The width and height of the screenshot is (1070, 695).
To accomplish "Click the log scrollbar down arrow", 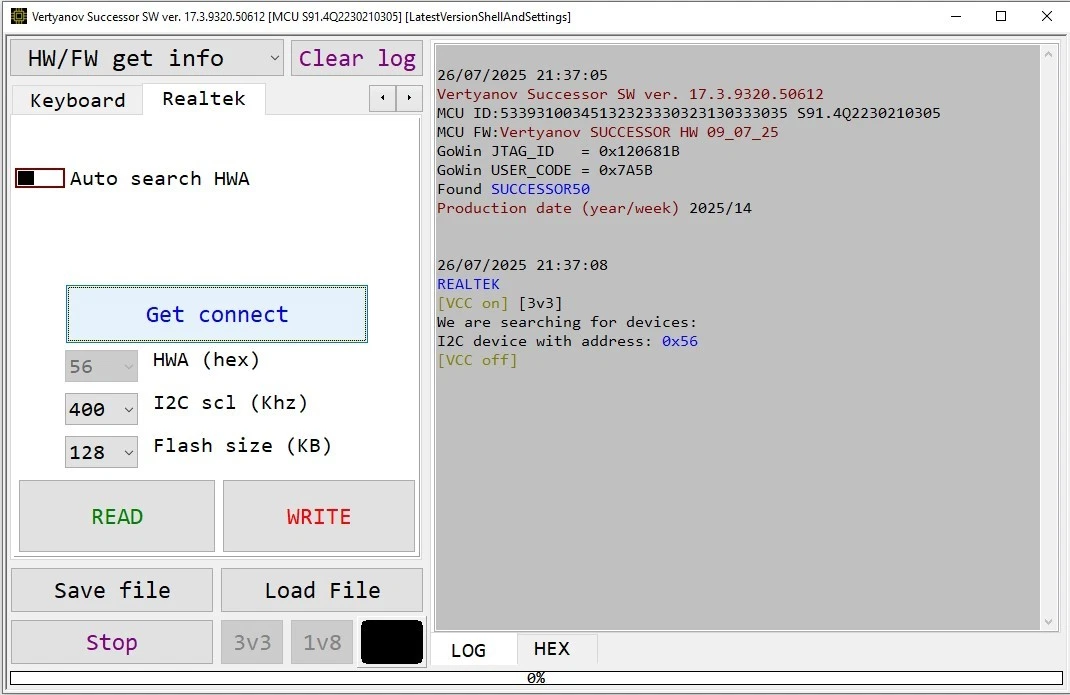I will click(1048, 622).
